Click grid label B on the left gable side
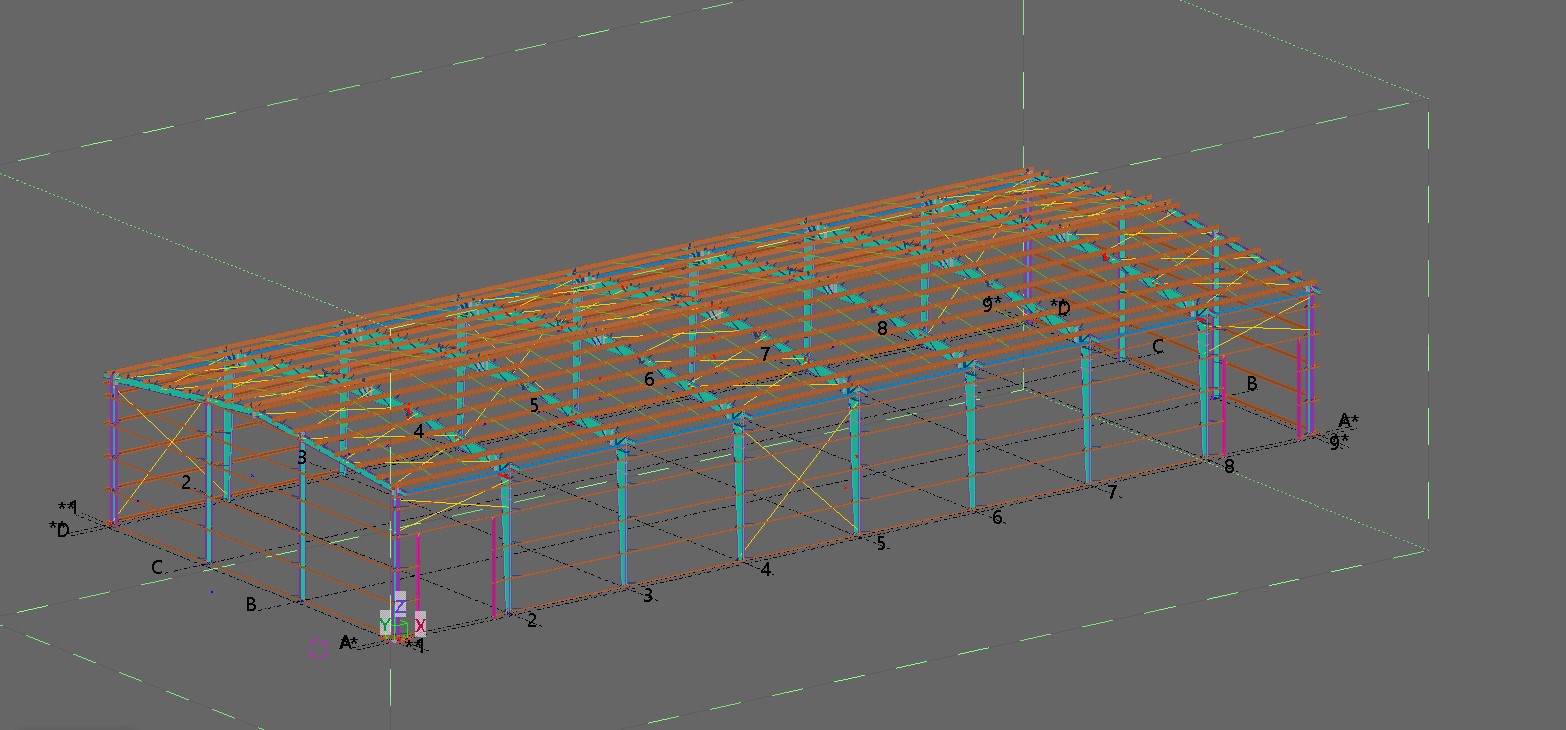1566x730 pixels. tap(251, 604)
